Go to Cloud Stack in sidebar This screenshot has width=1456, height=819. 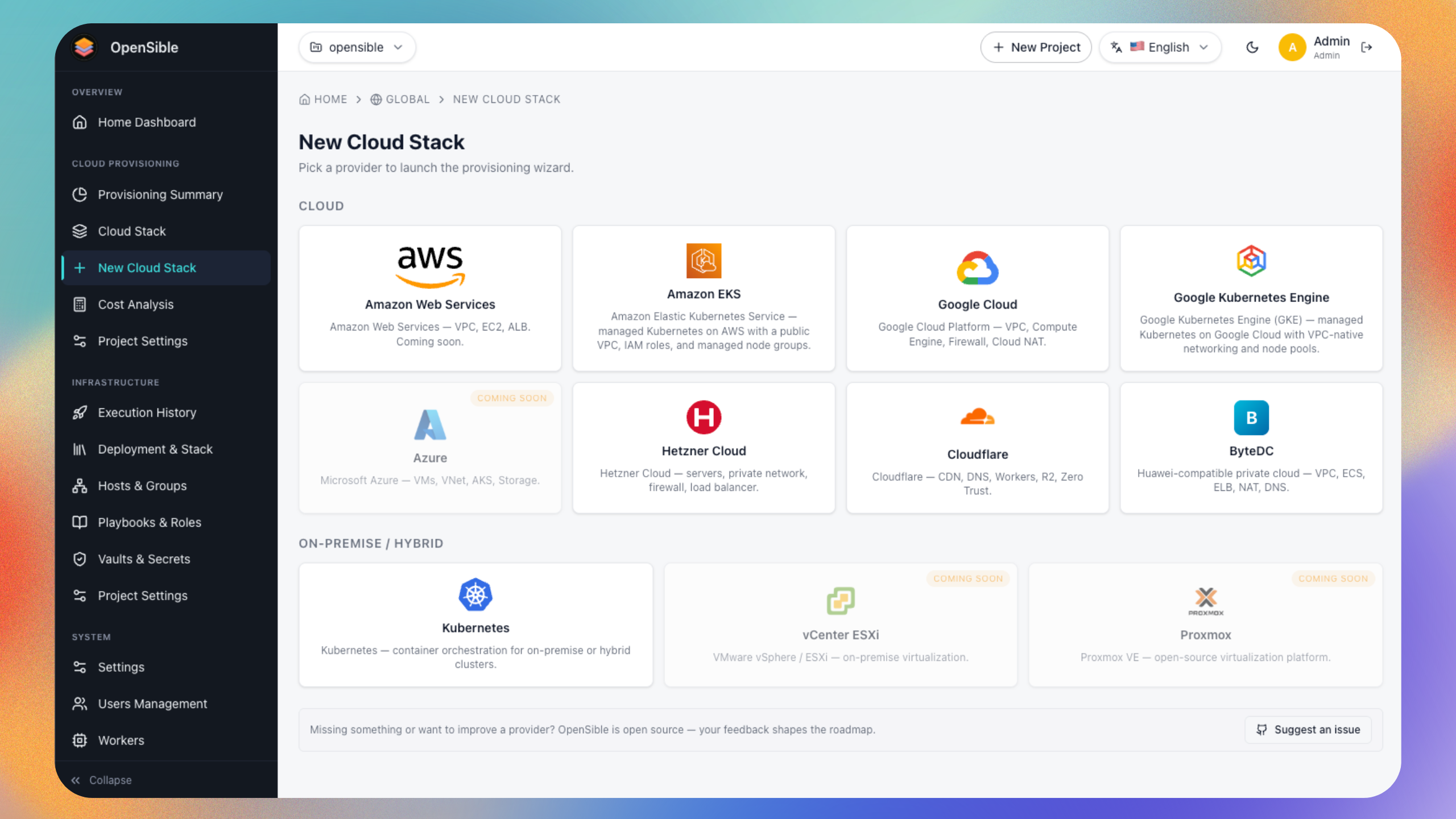(x=166, y=231)
